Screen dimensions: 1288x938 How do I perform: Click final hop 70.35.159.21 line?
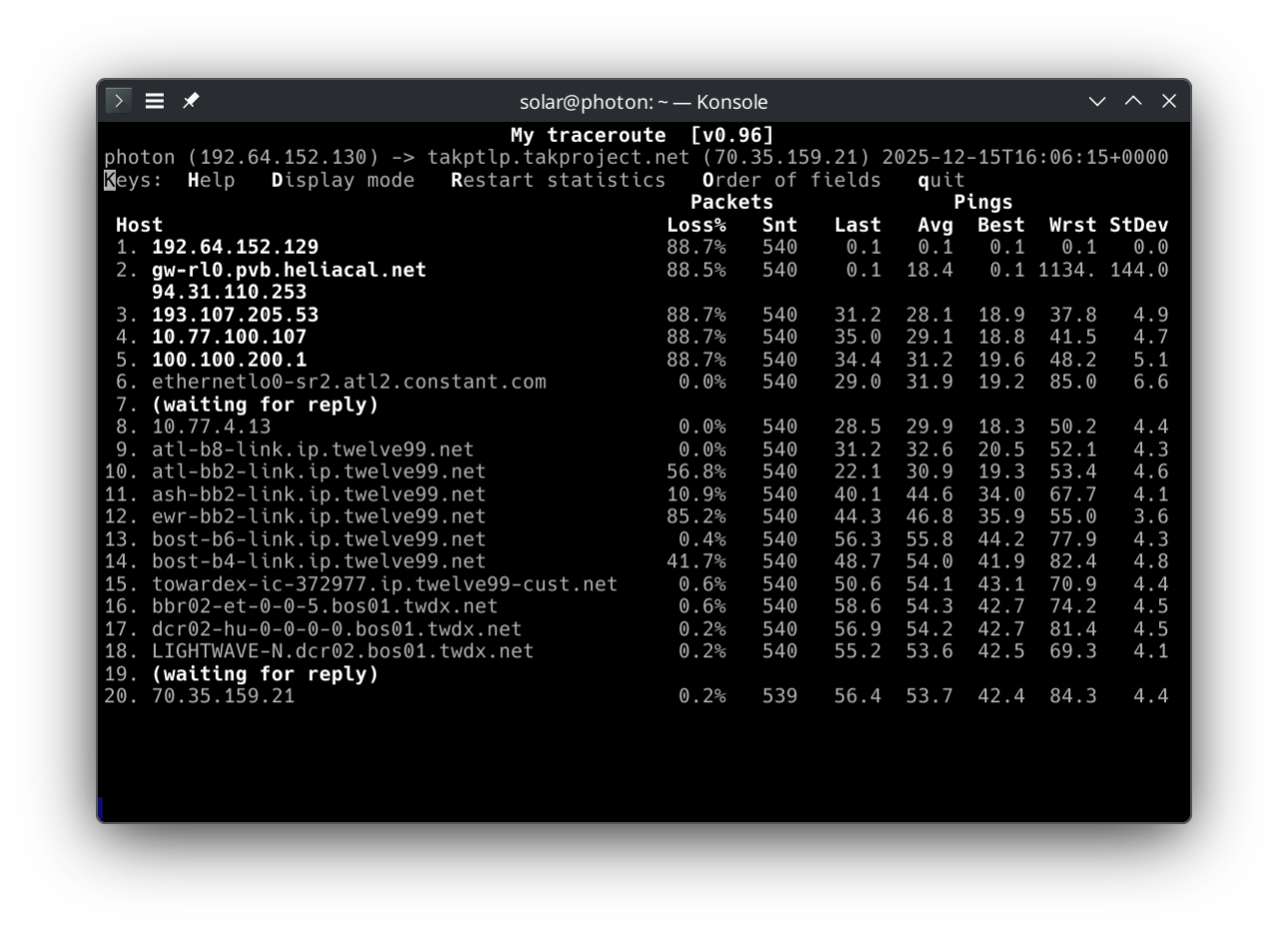(223, 696)
